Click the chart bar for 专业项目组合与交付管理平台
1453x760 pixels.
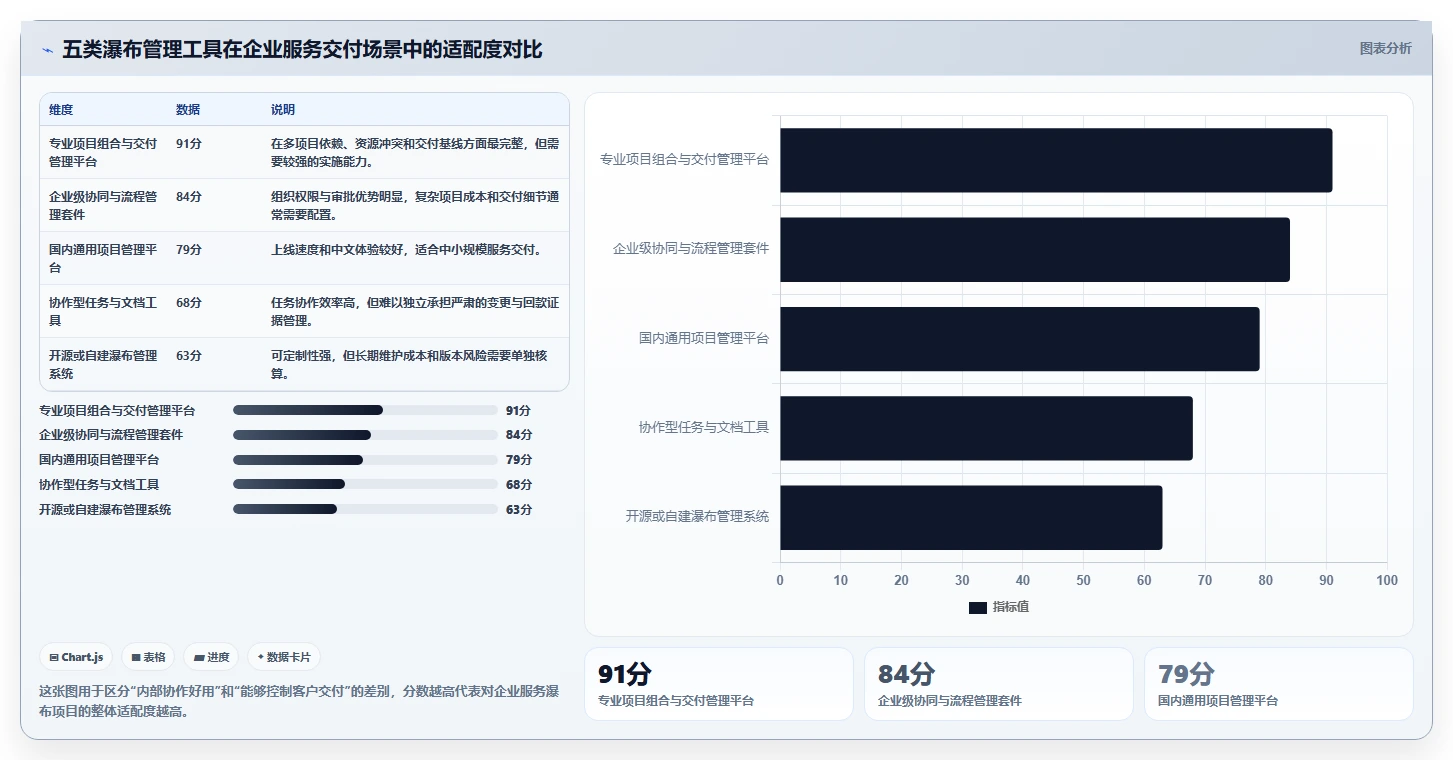pyautogui.click(x=1056, y=160)
